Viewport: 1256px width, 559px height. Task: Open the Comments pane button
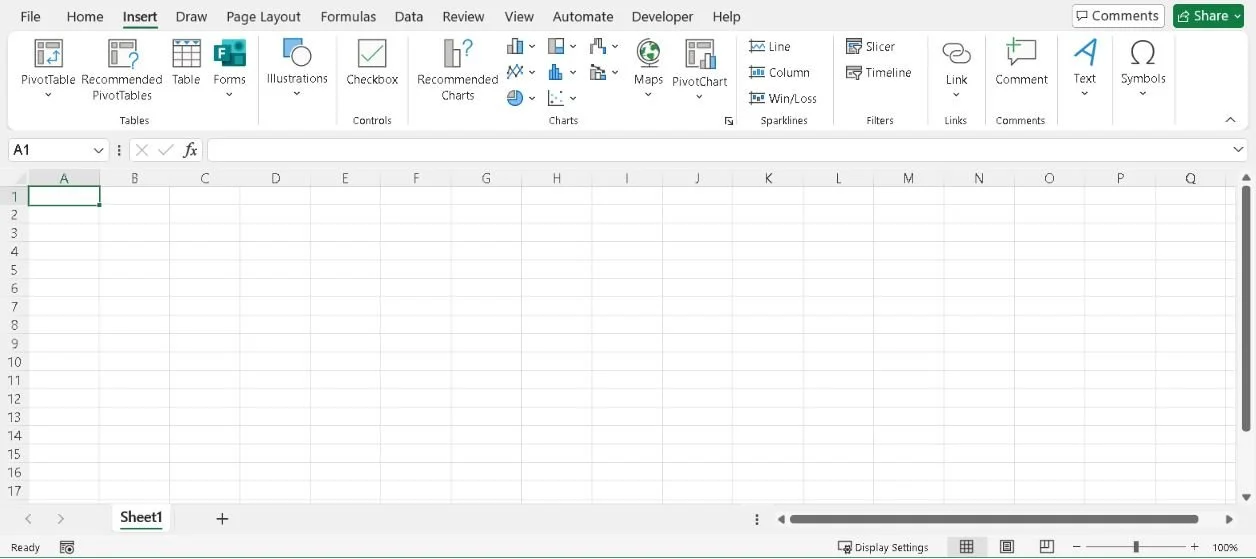tap(1118, 16)
